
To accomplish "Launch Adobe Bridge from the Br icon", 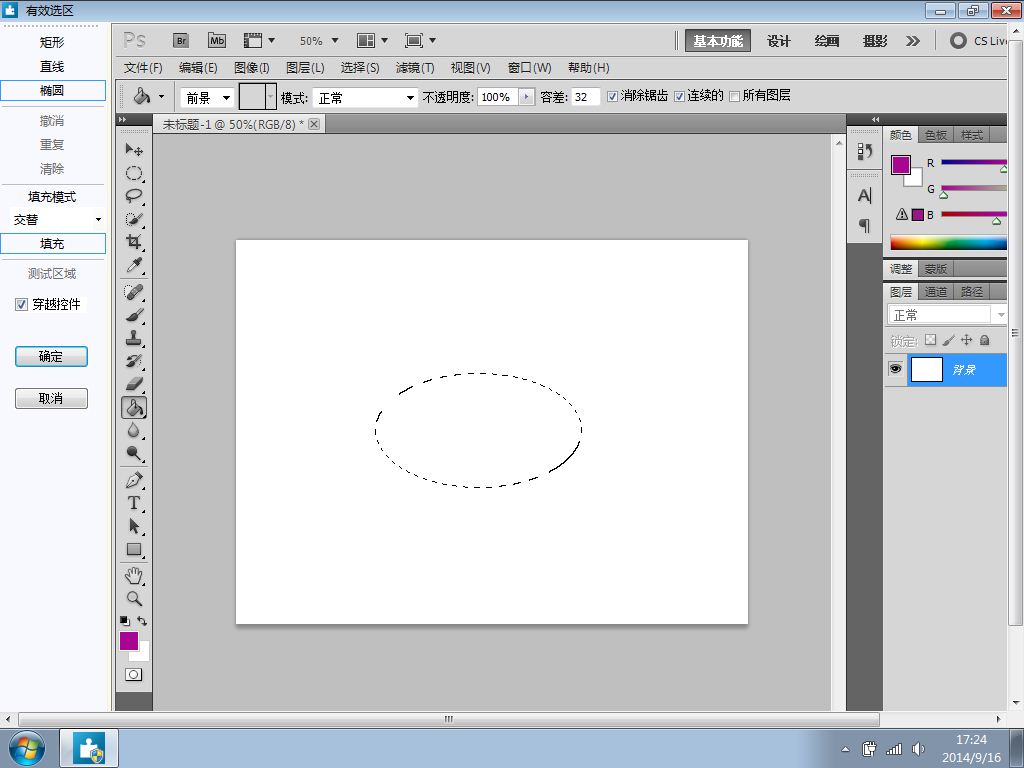I will pyautogui.click(x=181, y=41).
